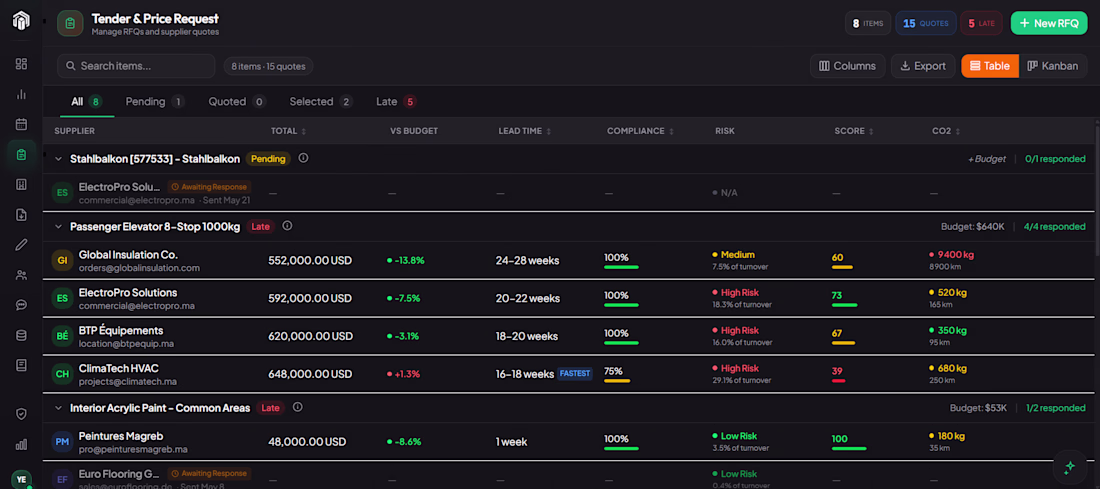
Task: Open the calendar icon in sidebar
Action: click(21, 124)
